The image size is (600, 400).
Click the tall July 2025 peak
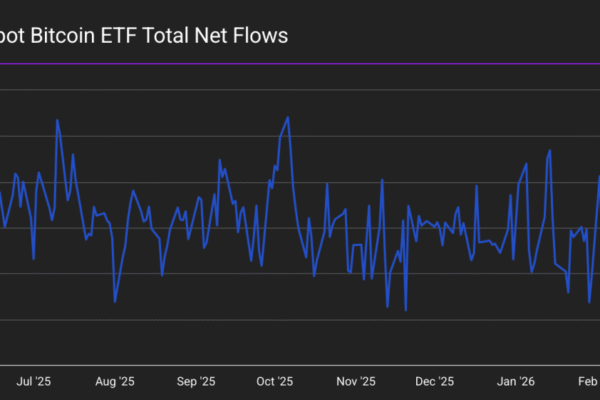click(57, 121)
